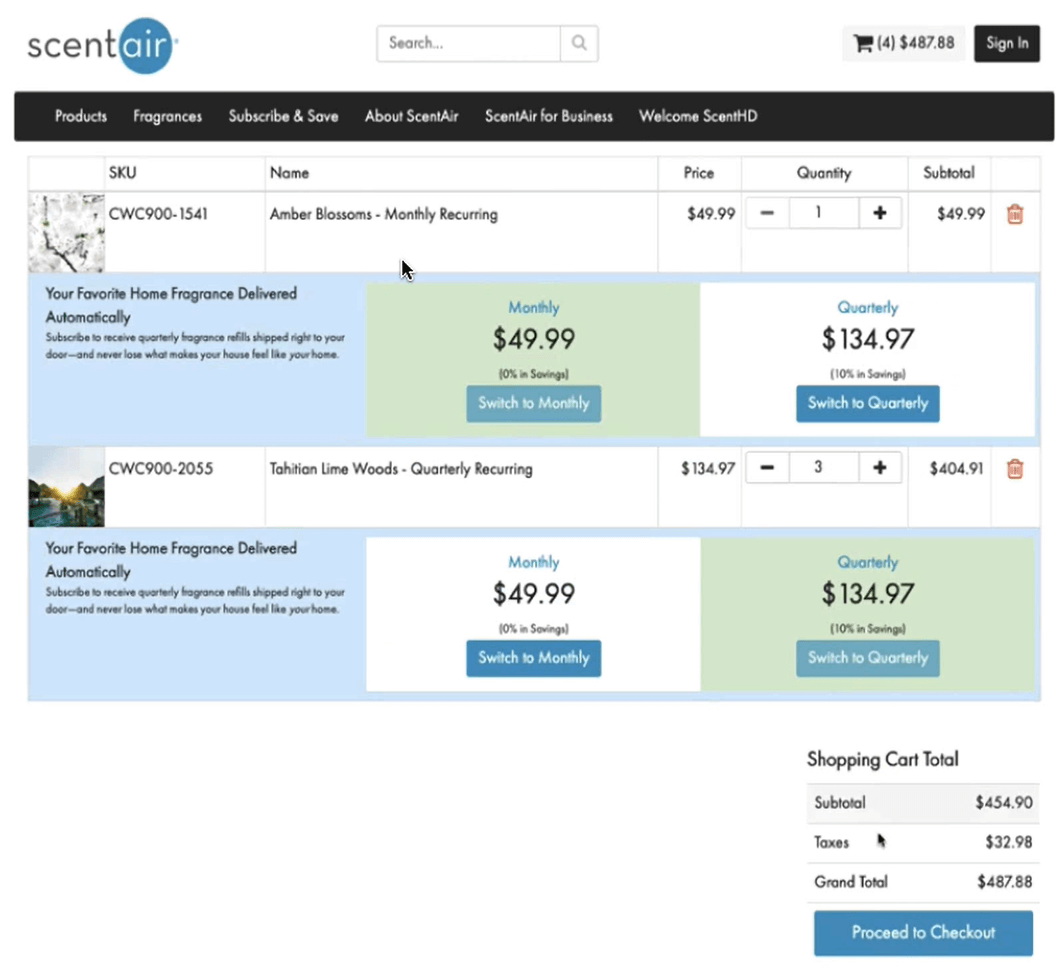Open the Products menu
The width and height of the screenshot is (1062, 975).
point(81,116)
